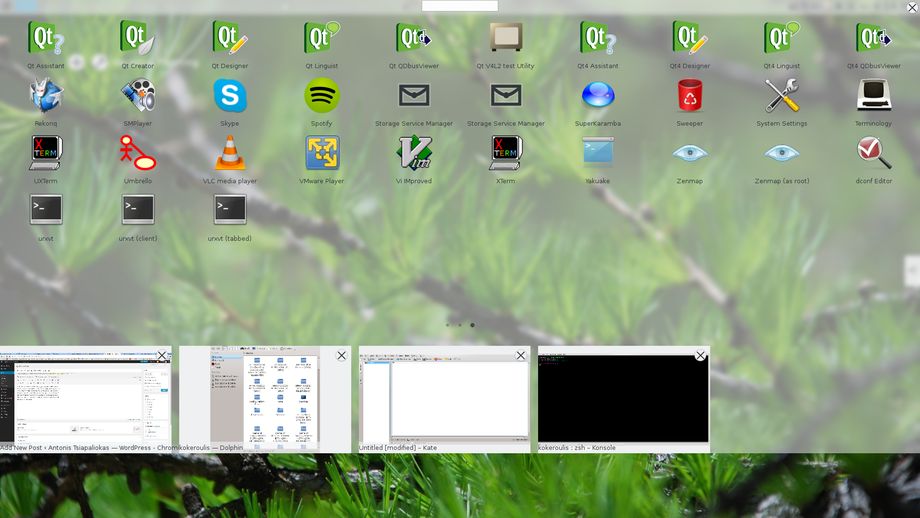Close the Dolphin window thumbnail
The height and width of the screenshot is (518, 920).
coord(341,355)
